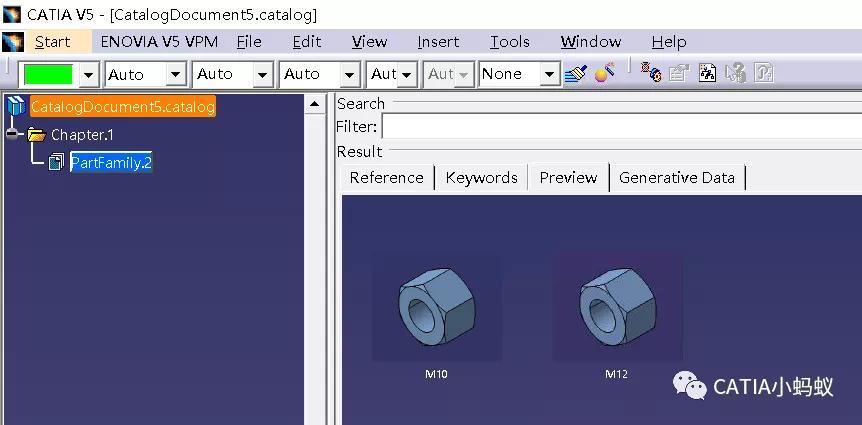Click inside the Filter input field
The image size is (862, 425).
tap(621, 126)
